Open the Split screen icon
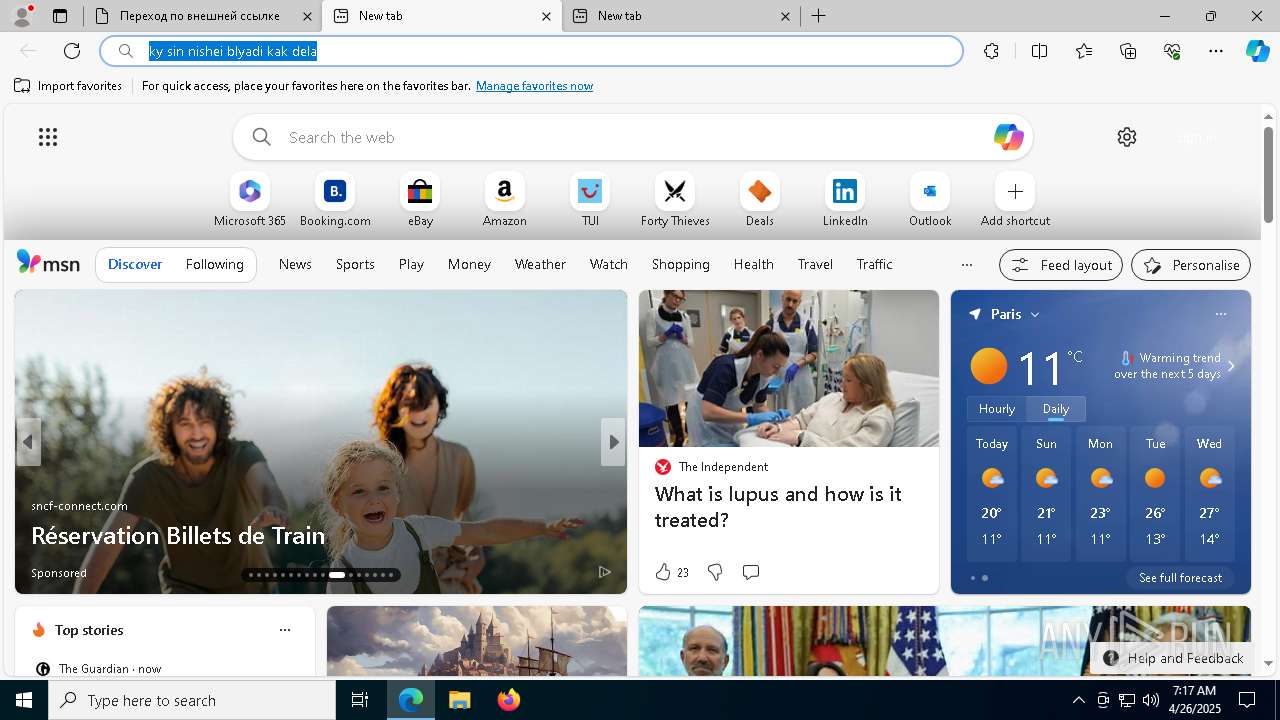The height and width of the screenshot is (720, 1280). coord(1039,51)
